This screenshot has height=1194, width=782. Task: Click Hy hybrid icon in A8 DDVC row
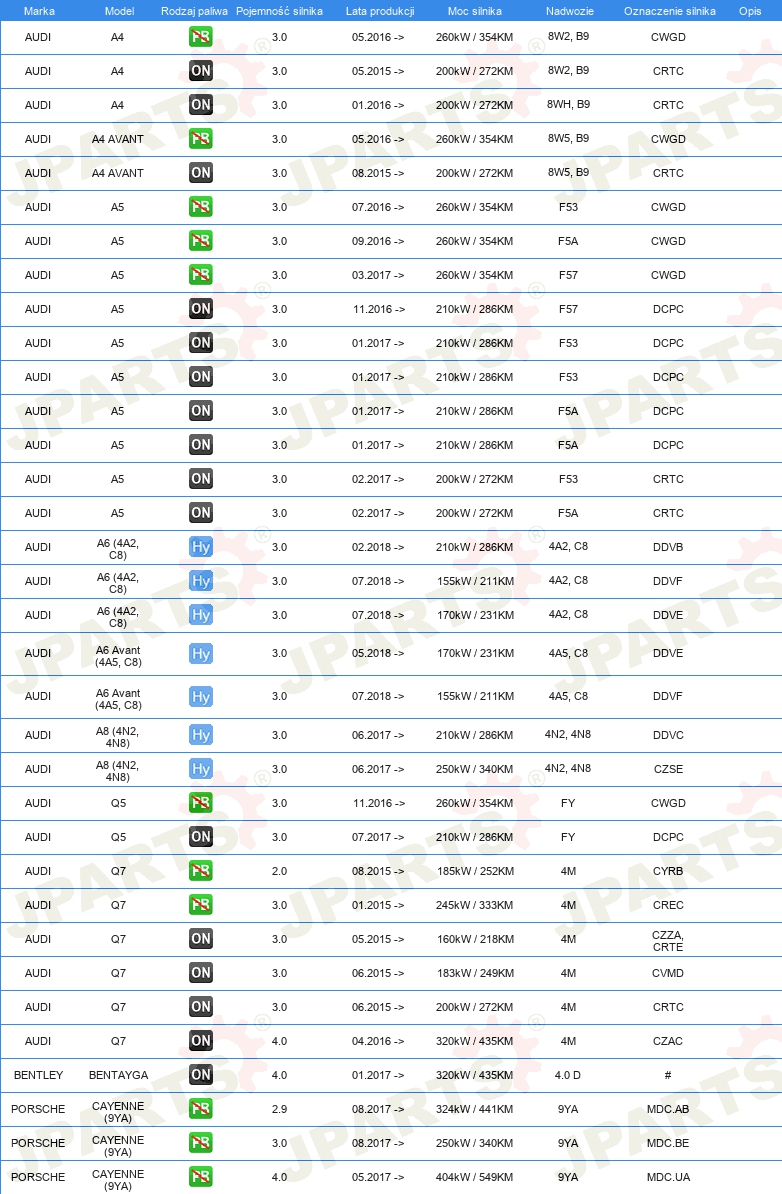201,735
